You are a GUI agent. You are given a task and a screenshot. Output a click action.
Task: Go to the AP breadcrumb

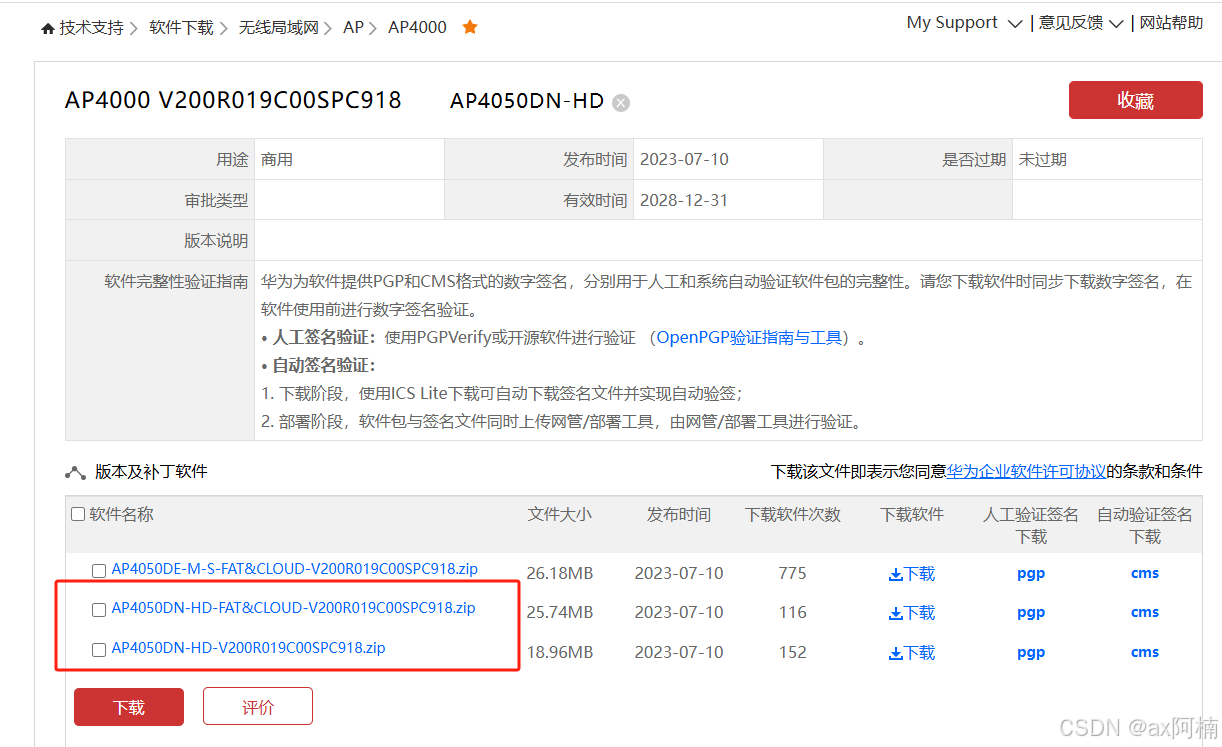(x=353, y=28)
